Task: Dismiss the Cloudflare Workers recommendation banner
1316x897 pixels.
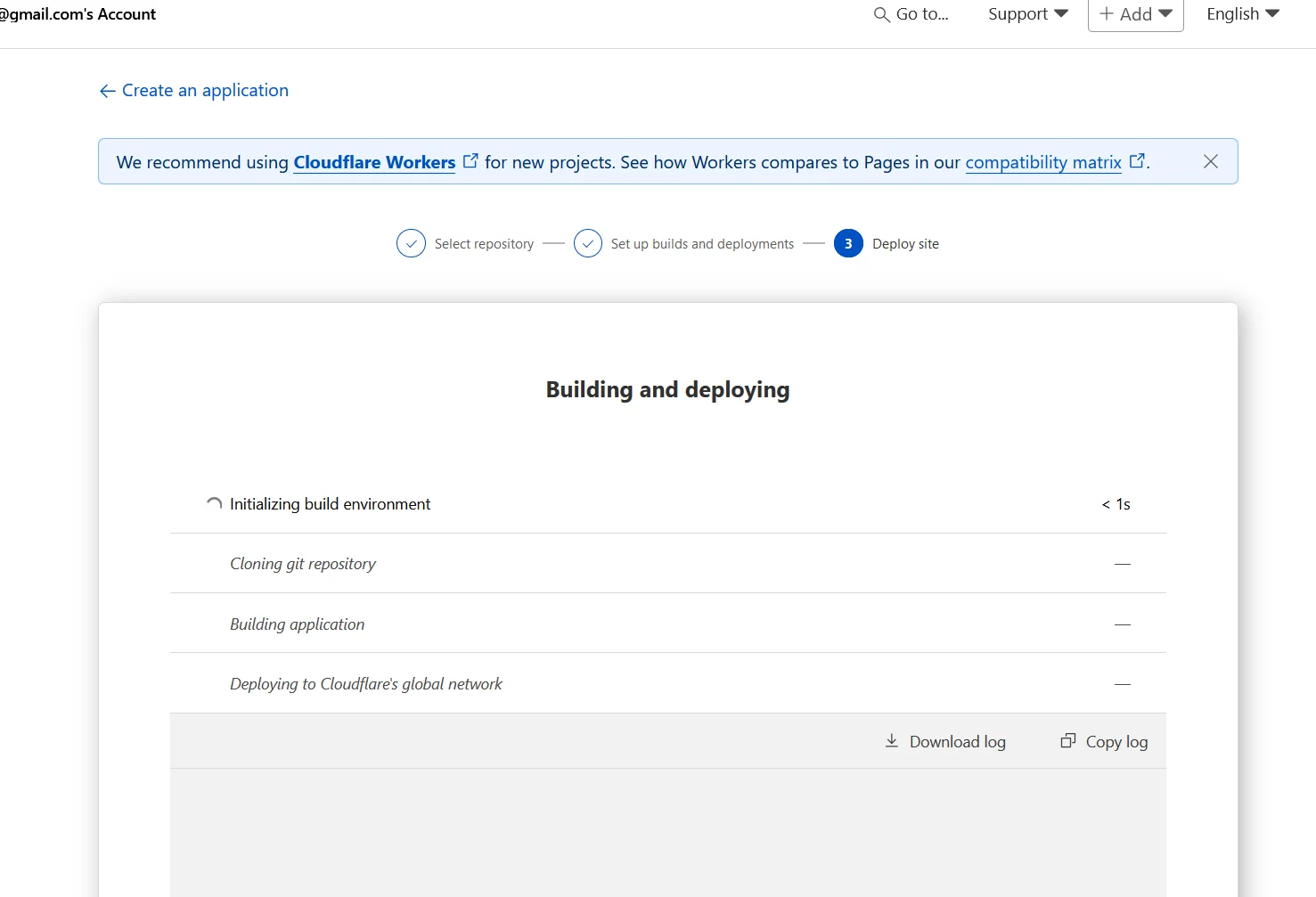Action: (x=1210, y=161)
